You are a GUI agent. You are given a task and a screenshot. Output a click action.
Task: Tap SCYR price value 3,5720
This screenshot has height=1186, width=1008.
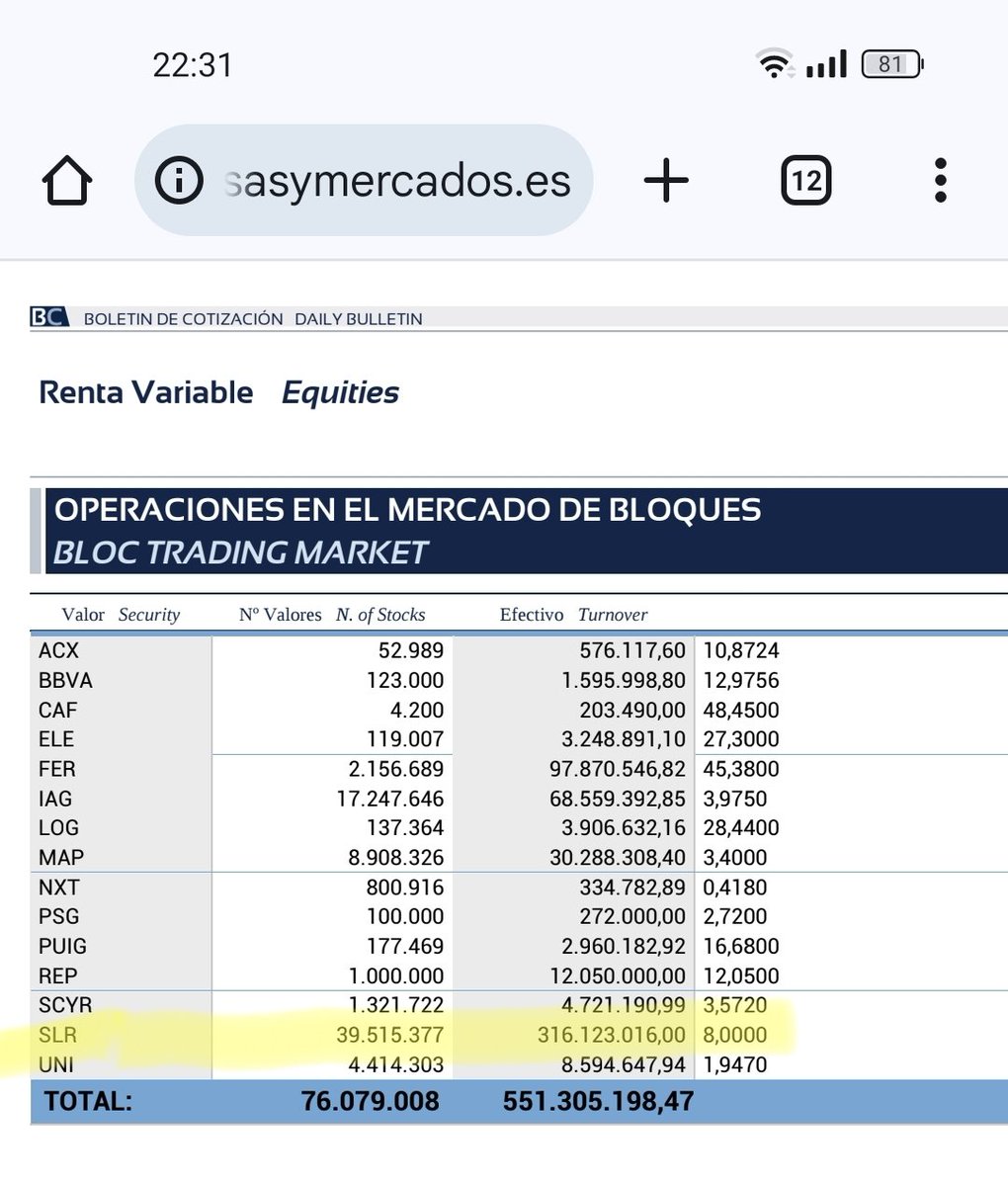coord(735,1006)
